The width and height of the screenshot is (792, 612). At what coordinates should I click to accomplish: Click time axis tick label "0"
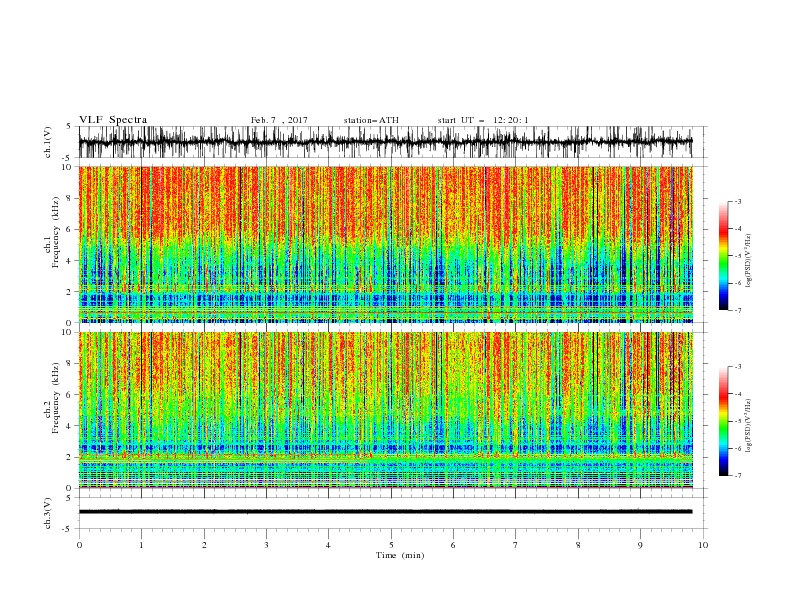point(79,545)
